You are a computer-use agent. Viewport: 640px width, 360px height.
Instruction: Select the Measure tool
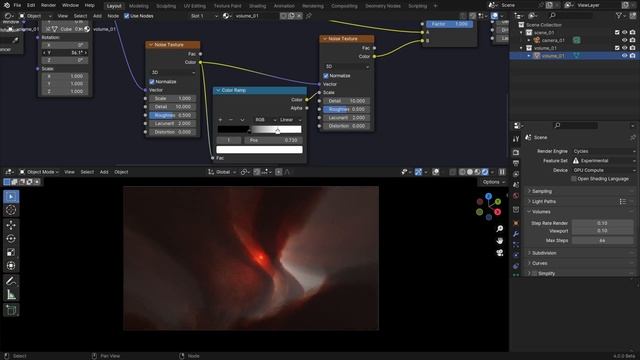click(x=11, y=295)
